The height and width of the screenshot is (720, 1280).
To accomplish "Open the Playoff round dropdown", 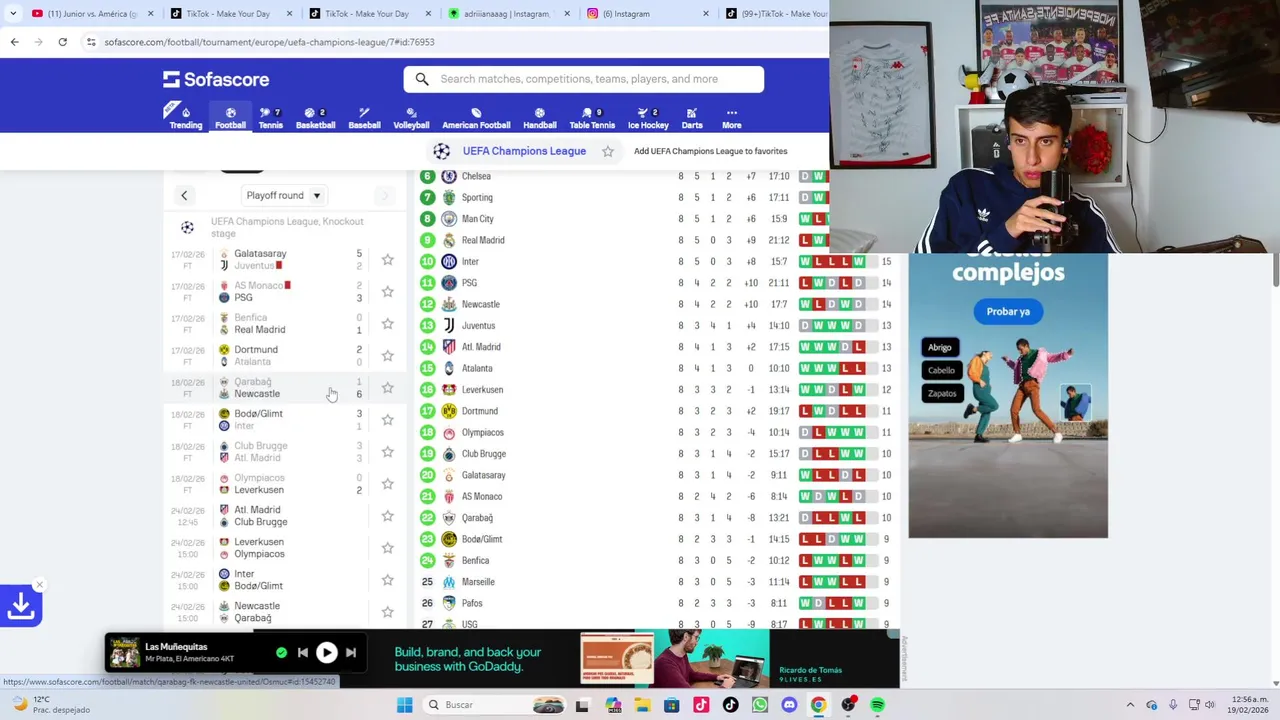I will click(284, 196).
